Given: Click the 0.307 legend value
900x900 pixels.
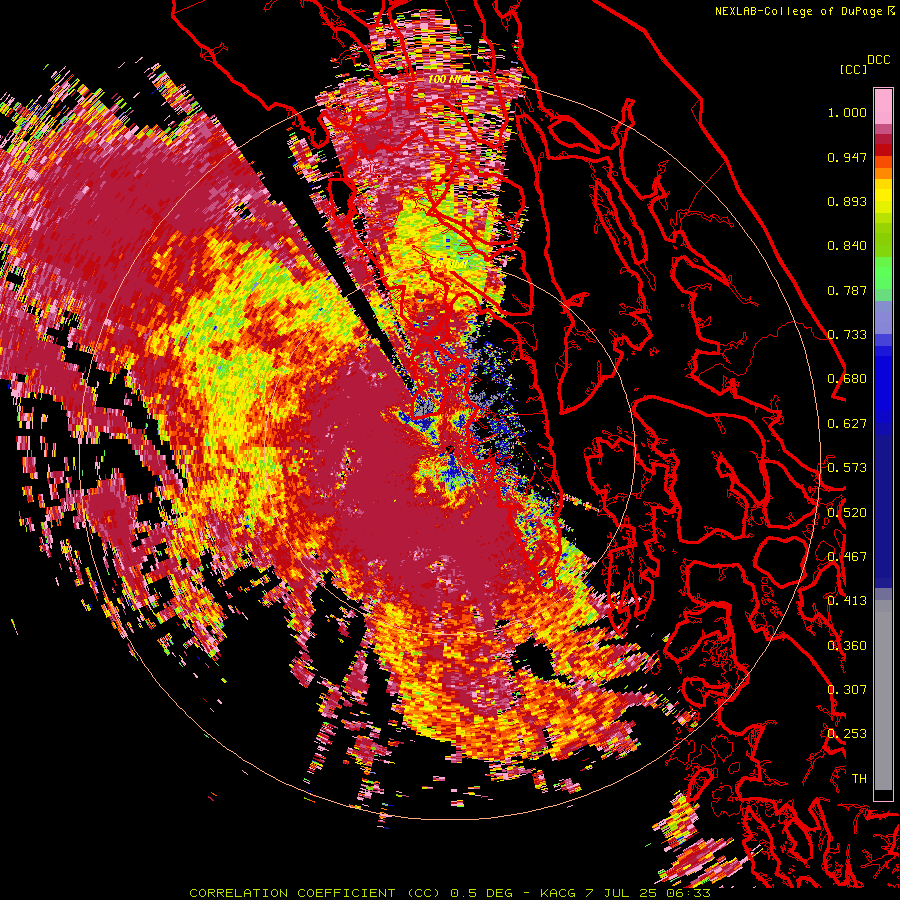Looking at the screenshot, I should click(847, 690).
